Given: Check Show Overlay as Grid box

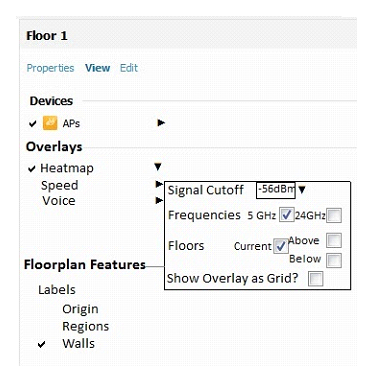Looking at the screenshot, I should click(315, 279).
